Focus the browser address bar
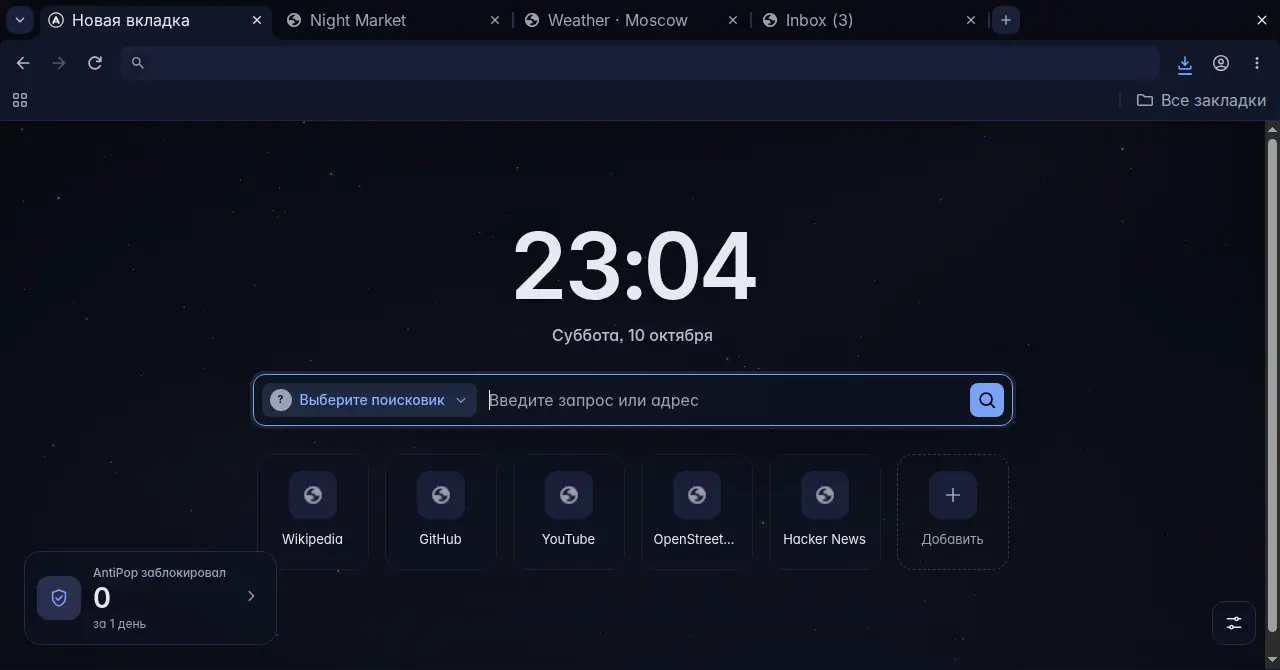Image resolution: width=1280 pixels, height=670 pixels. point(640,63)
